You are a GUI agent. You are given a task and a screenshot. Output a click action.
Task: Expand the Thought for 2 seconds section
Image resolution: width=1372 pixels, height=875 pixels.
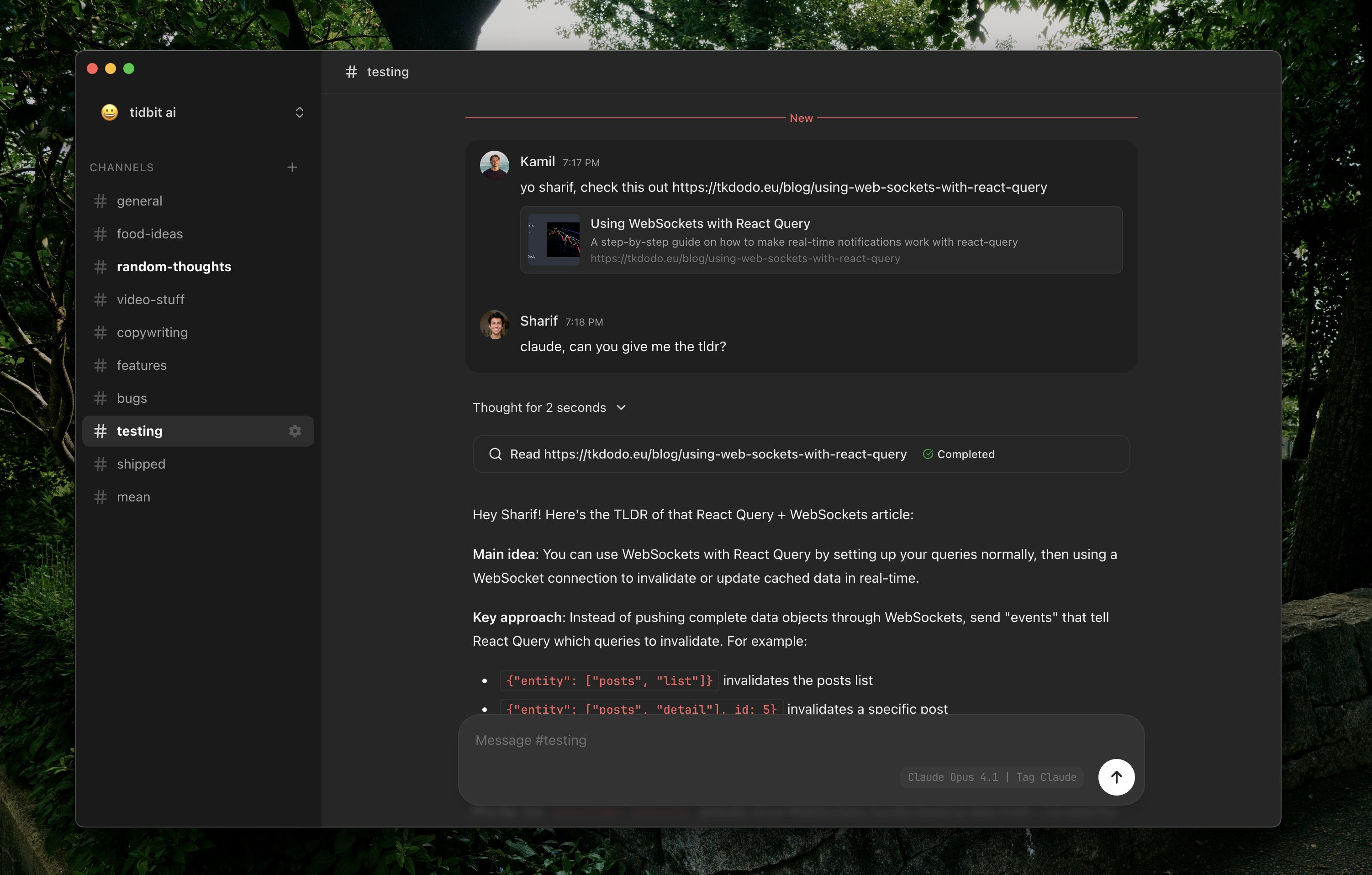(x=549, y=407)
